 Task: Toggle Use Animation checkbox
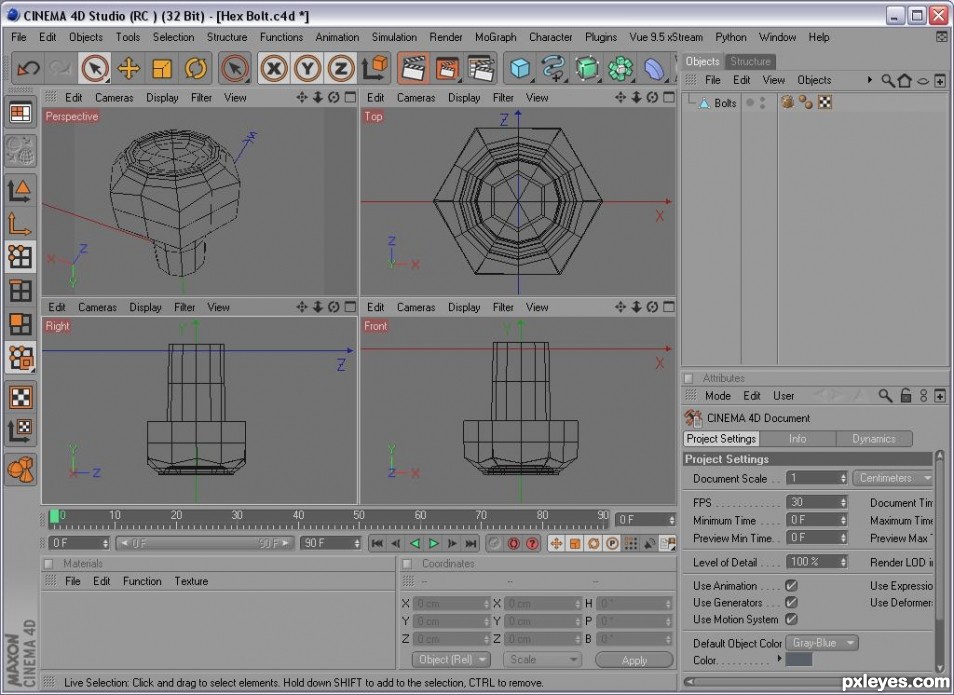791,585
